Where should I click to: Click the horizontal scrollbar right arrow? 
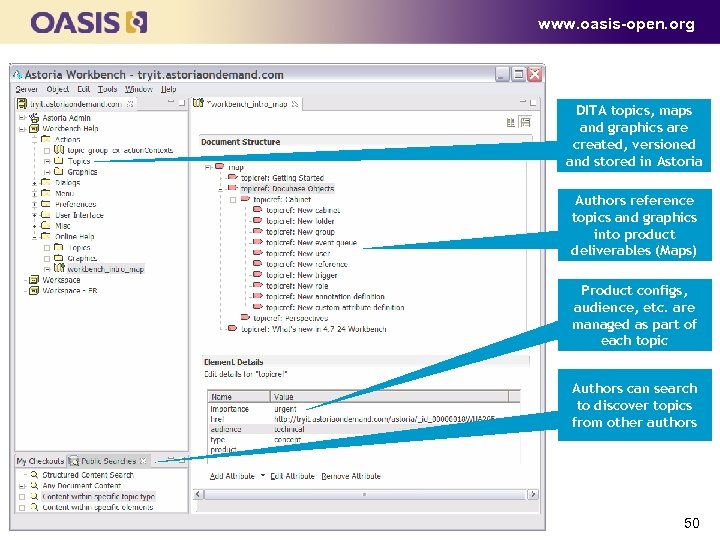[x=533, y=494]
